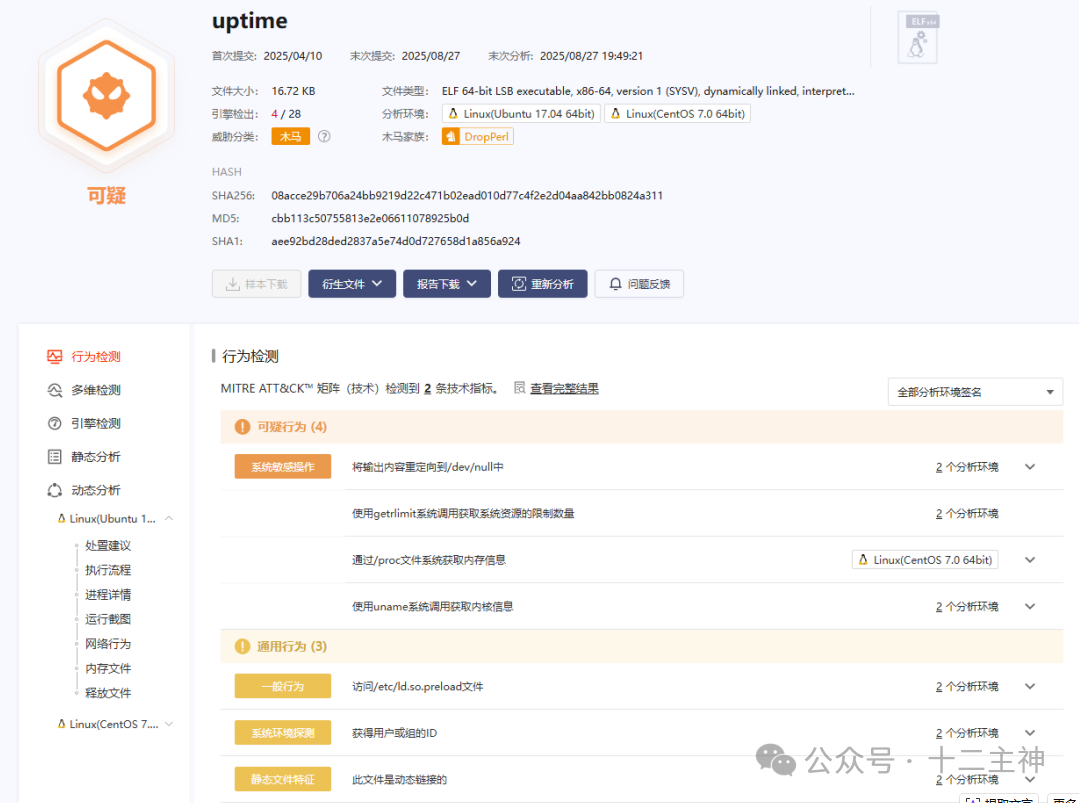This screenshot has width=1079, height=803.
Task: Open the 报告下载 dropdown
Action: (x=446, y=283)
